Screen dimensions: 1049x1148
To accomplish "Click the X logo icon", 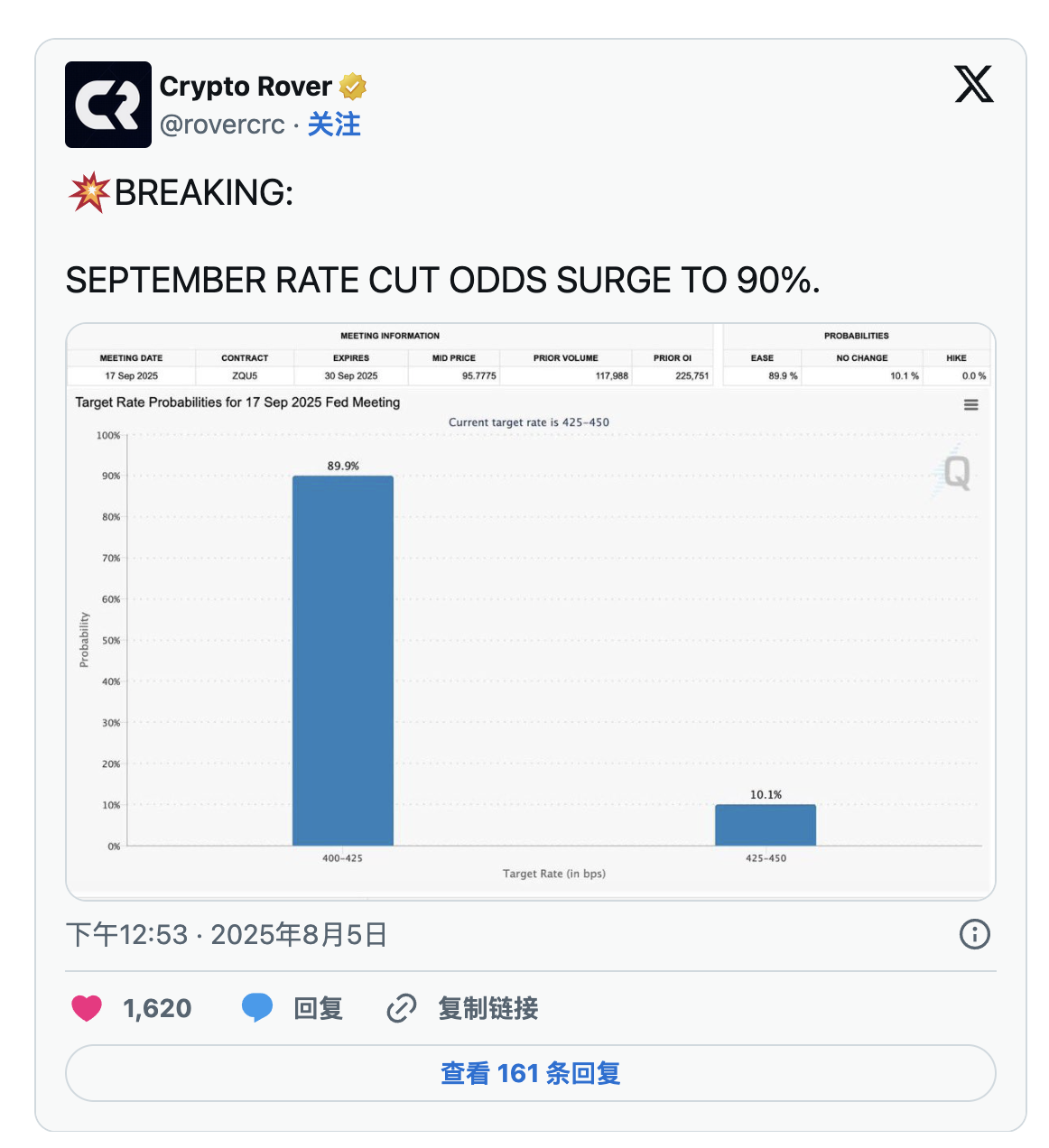I will (x=973, y=85).
